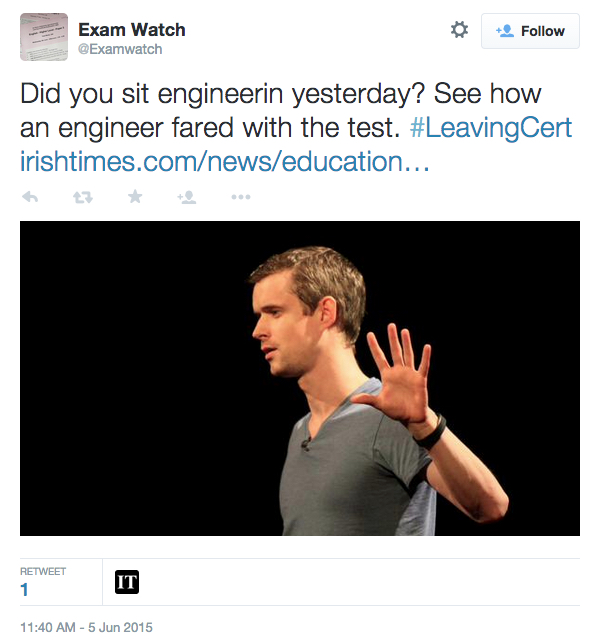Follow the Exam Watch account
Viewport: 601px width, 642px height.
(x=530, y=31)
